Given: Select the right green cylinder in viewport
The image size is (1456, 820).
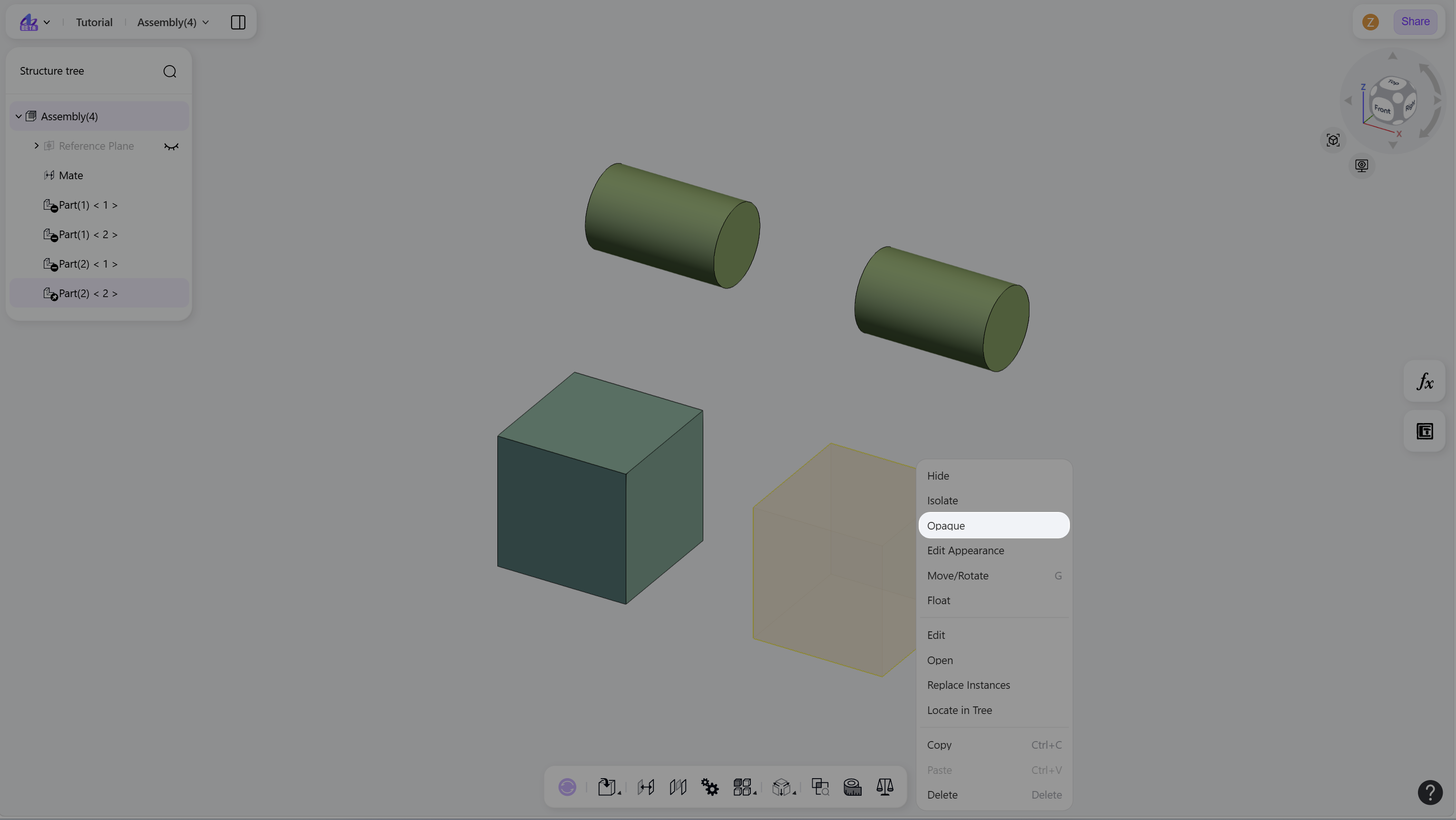Looking at the screenshot, I should click(942, 309).
